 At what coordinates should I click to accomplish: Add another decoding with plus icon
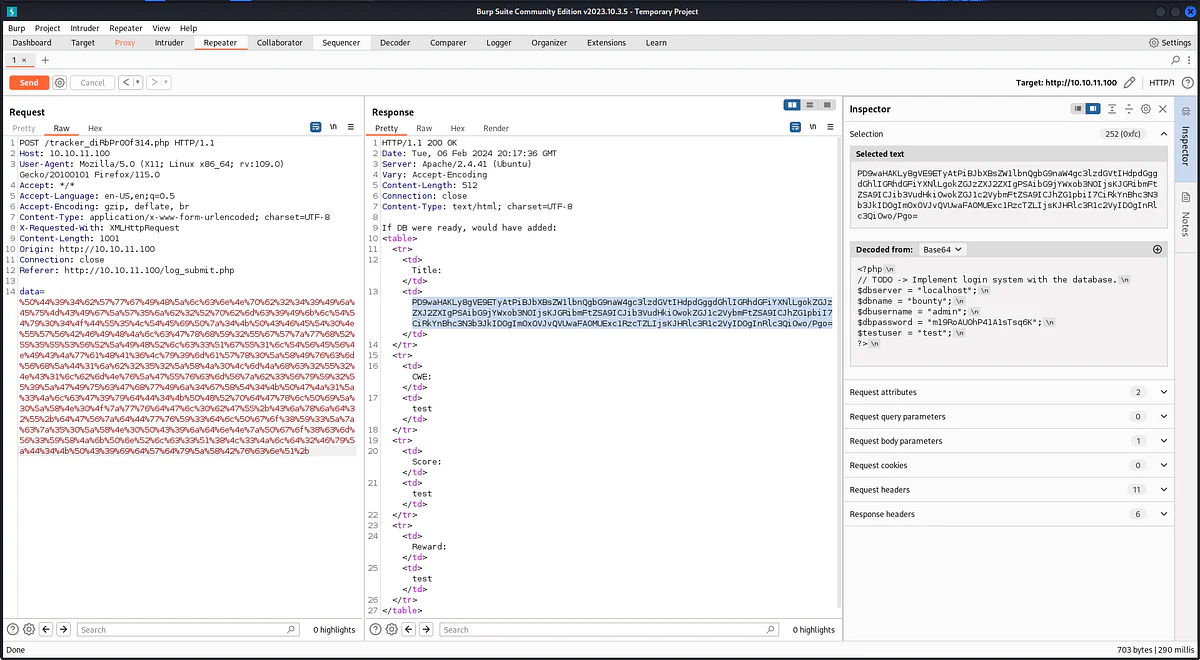coord(1157,249)
